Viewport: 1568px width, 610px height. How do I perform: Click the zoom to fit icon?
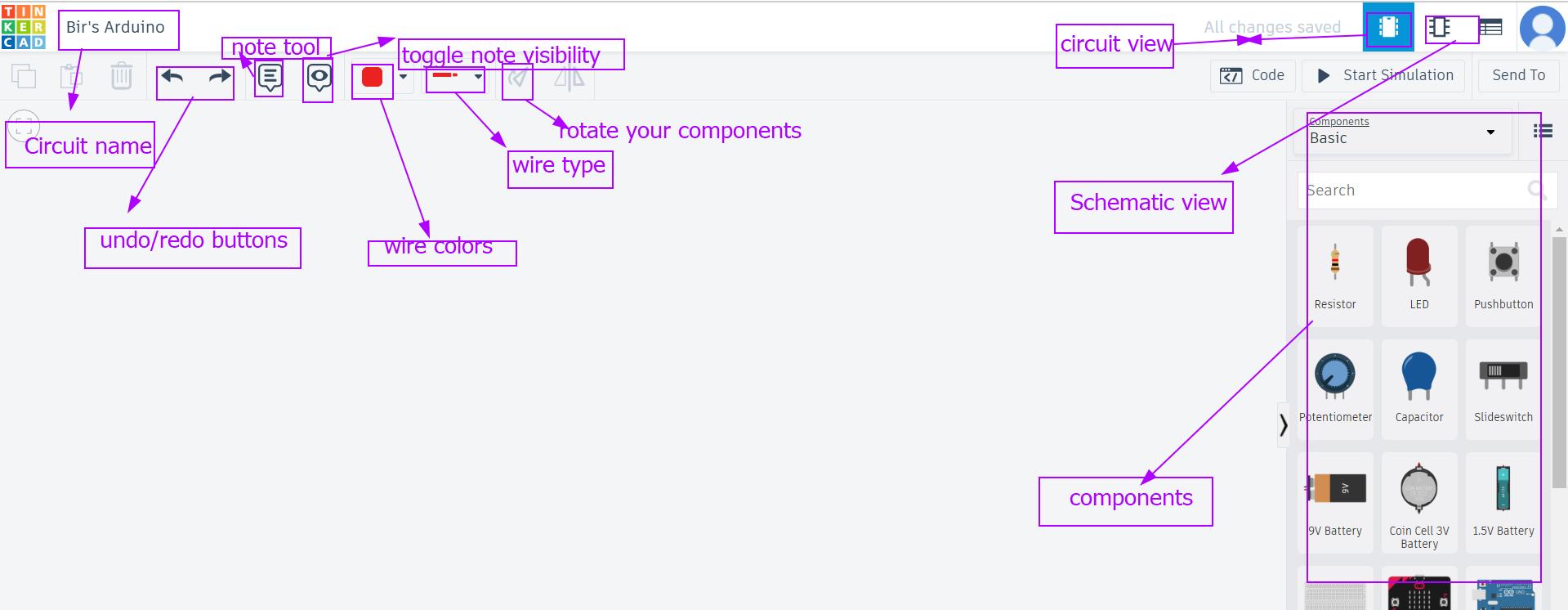[23, 127]
